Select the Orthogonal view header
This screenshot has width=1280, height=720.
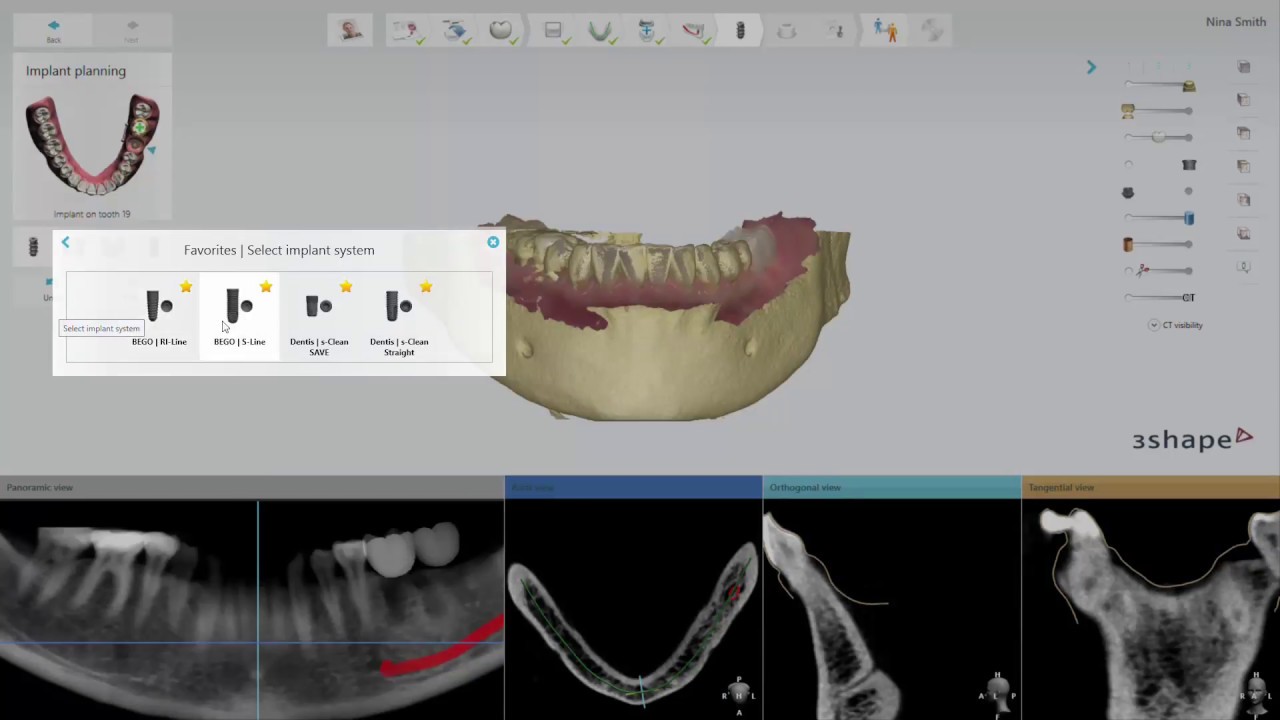pos(892,487)
